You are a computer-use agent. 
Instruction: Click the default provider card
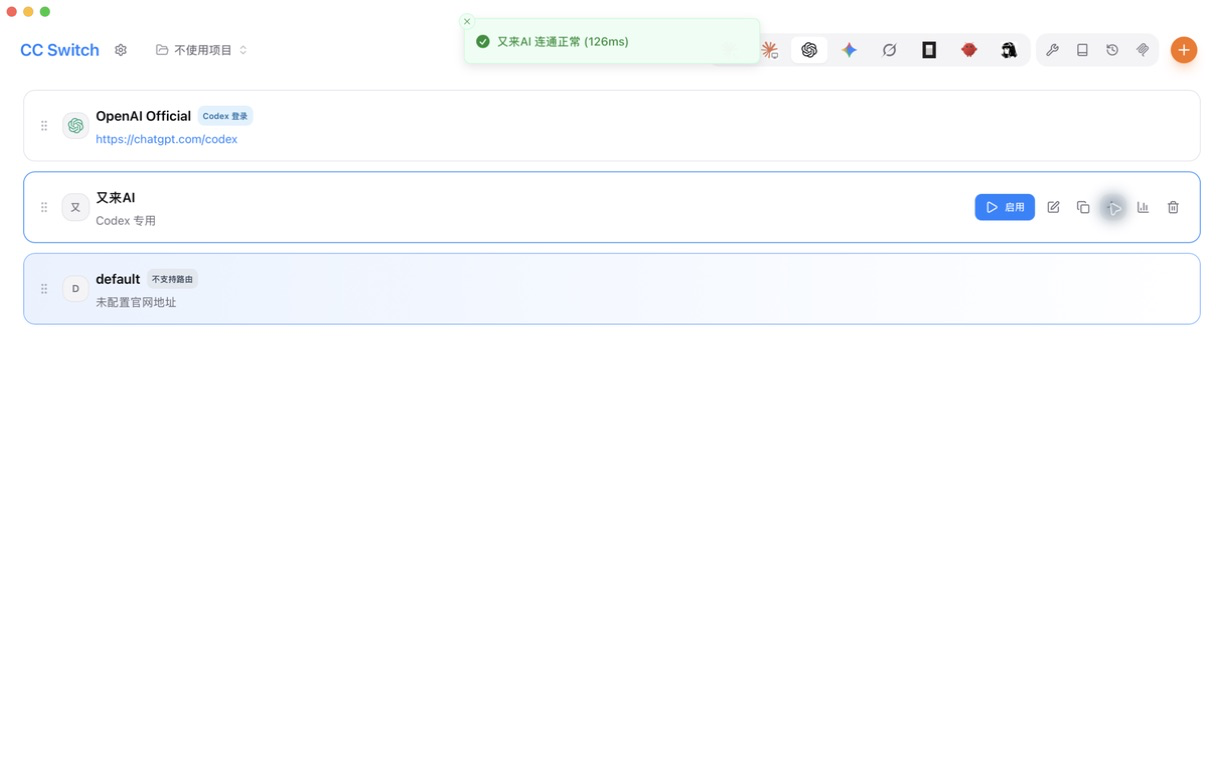click(612, 289)
